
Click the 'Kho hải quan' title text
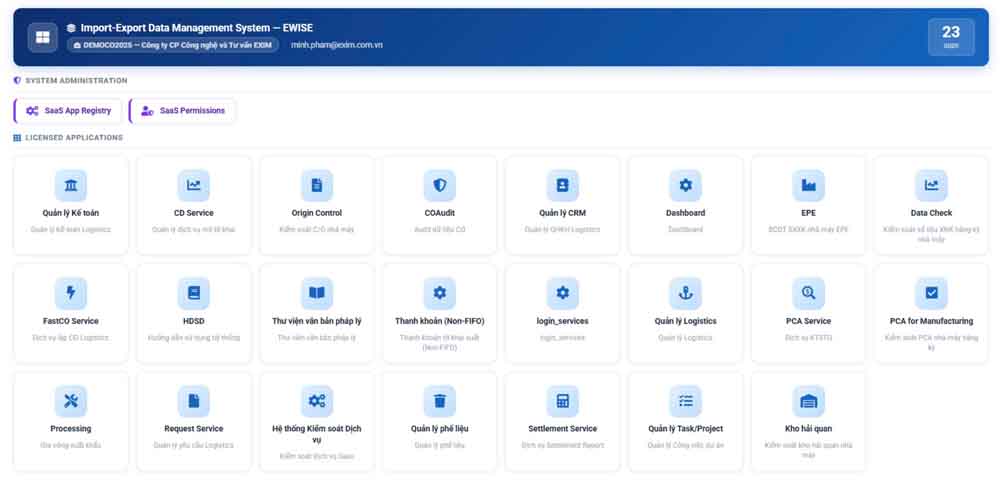tap(809, 429)
